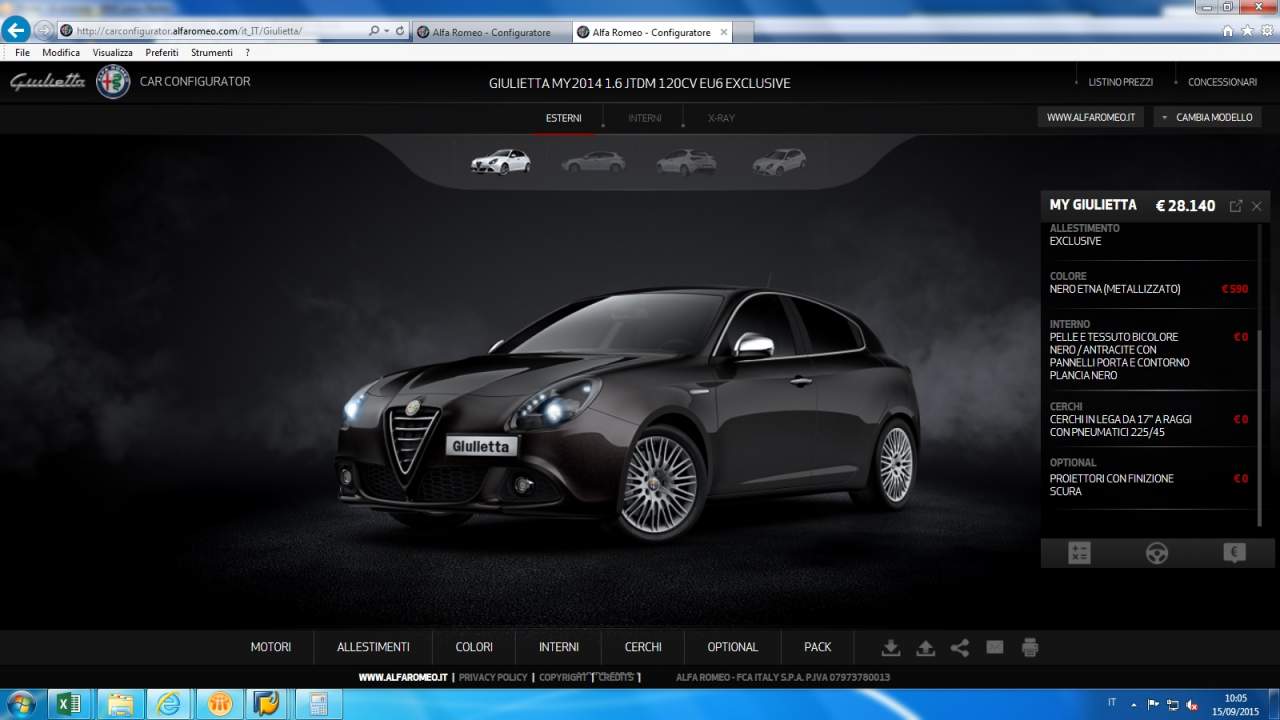Click the COLORE entry Nero Etna (Metallizzato)

click(1115, 289)
